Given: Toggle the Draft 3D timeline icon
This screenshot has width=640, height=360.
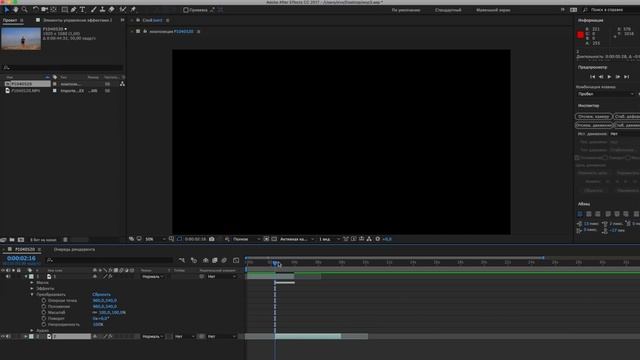Looking at the screenshot, I should pyautogui.click(x=194, y=260).
